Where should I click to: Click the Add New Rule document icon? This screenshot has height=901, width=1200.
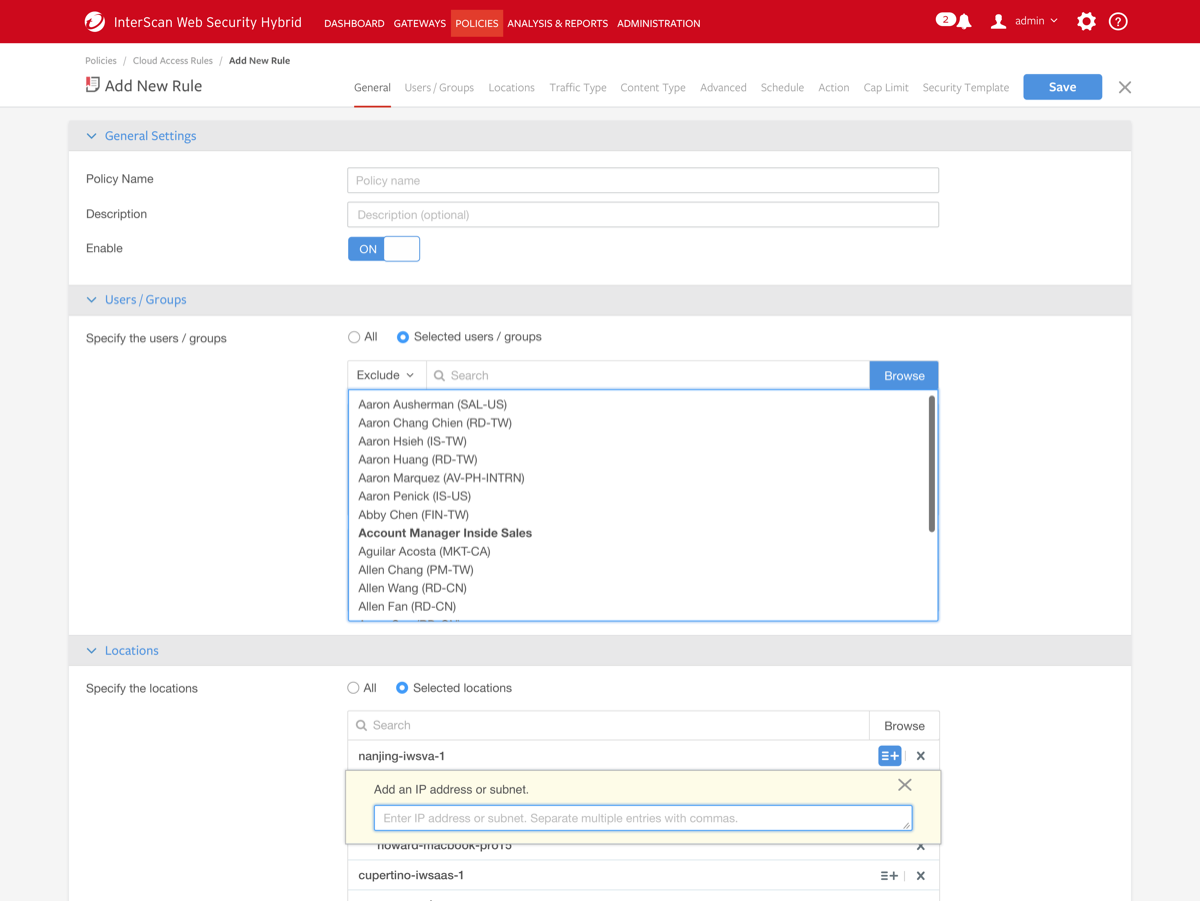(x=92, y=85)
